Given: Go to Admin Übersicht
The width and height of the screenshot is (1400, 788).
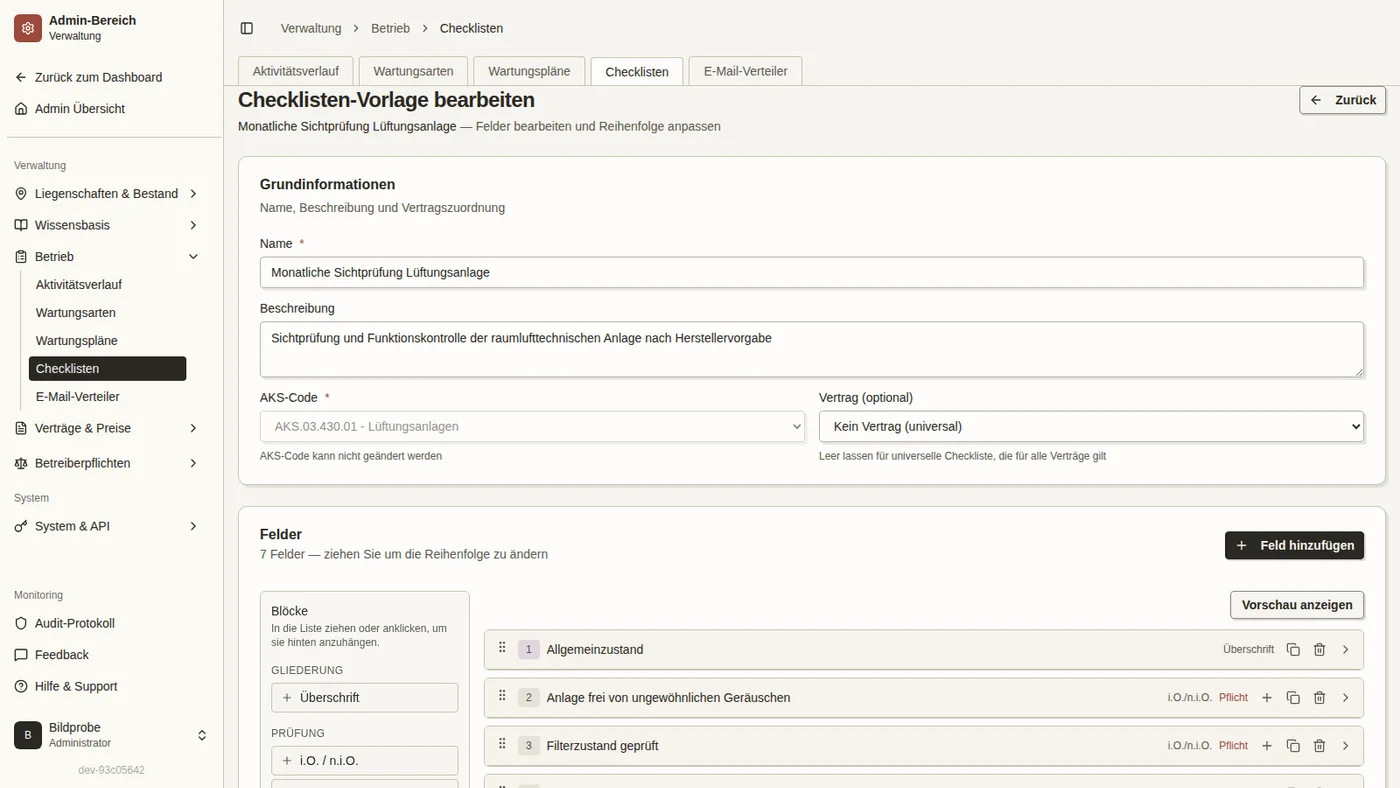Looking at the screenshot, I should tap(107, 109).
